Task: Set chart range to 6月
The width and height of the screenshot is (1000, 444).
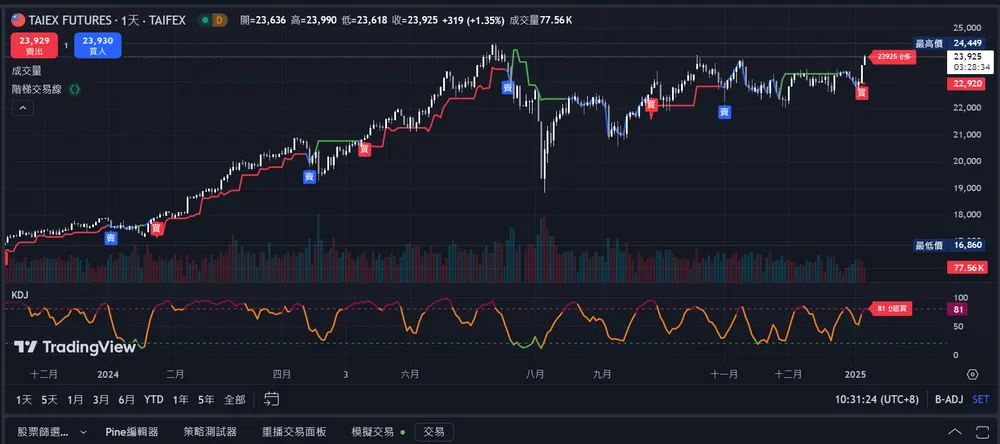Action: pos(126,400)
